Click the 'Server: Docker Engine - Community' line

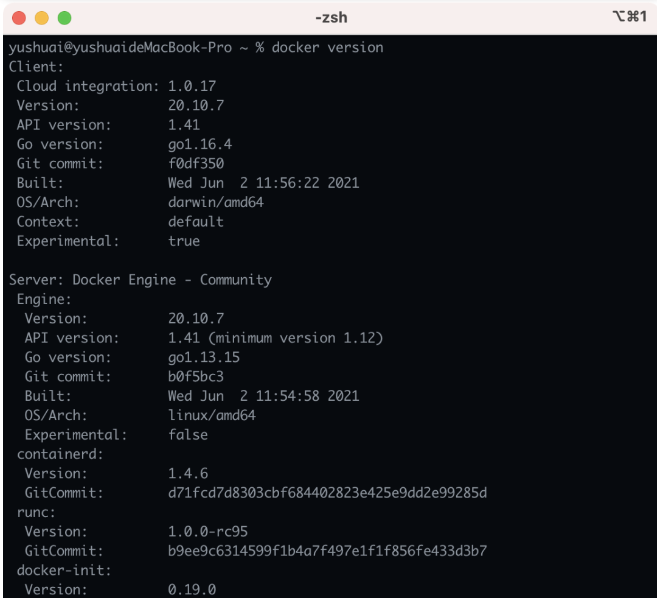pyautogui.click(x=140, y=280)
